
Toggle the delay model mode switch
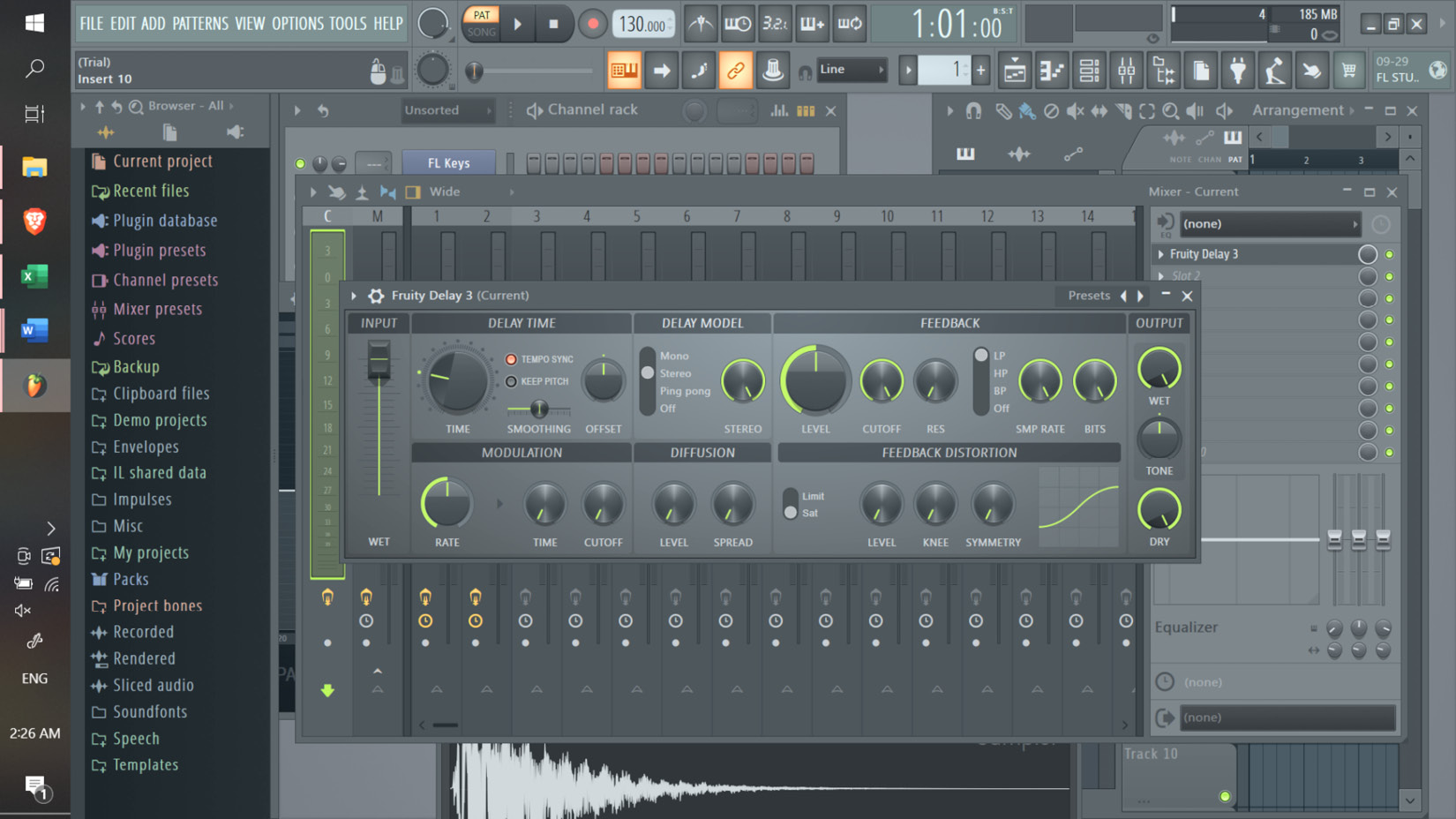(648, 381)
